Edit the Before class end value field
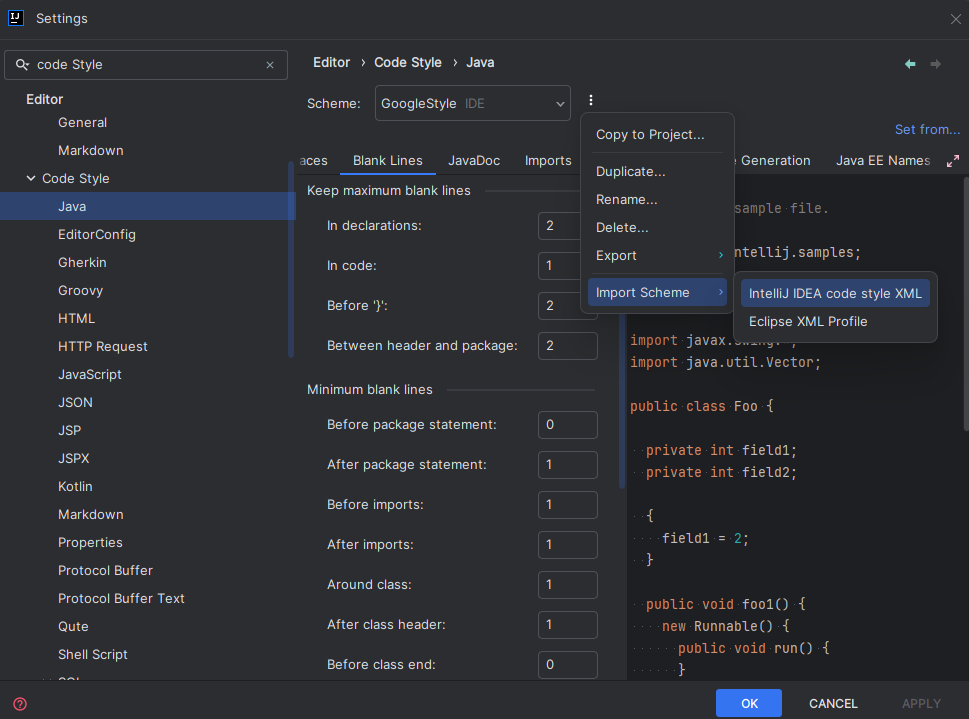 [568, 665]
